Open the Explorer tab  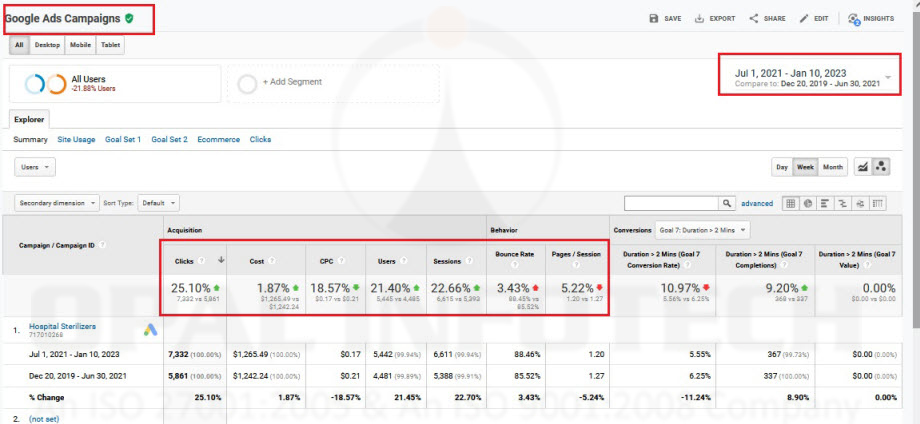29,119
